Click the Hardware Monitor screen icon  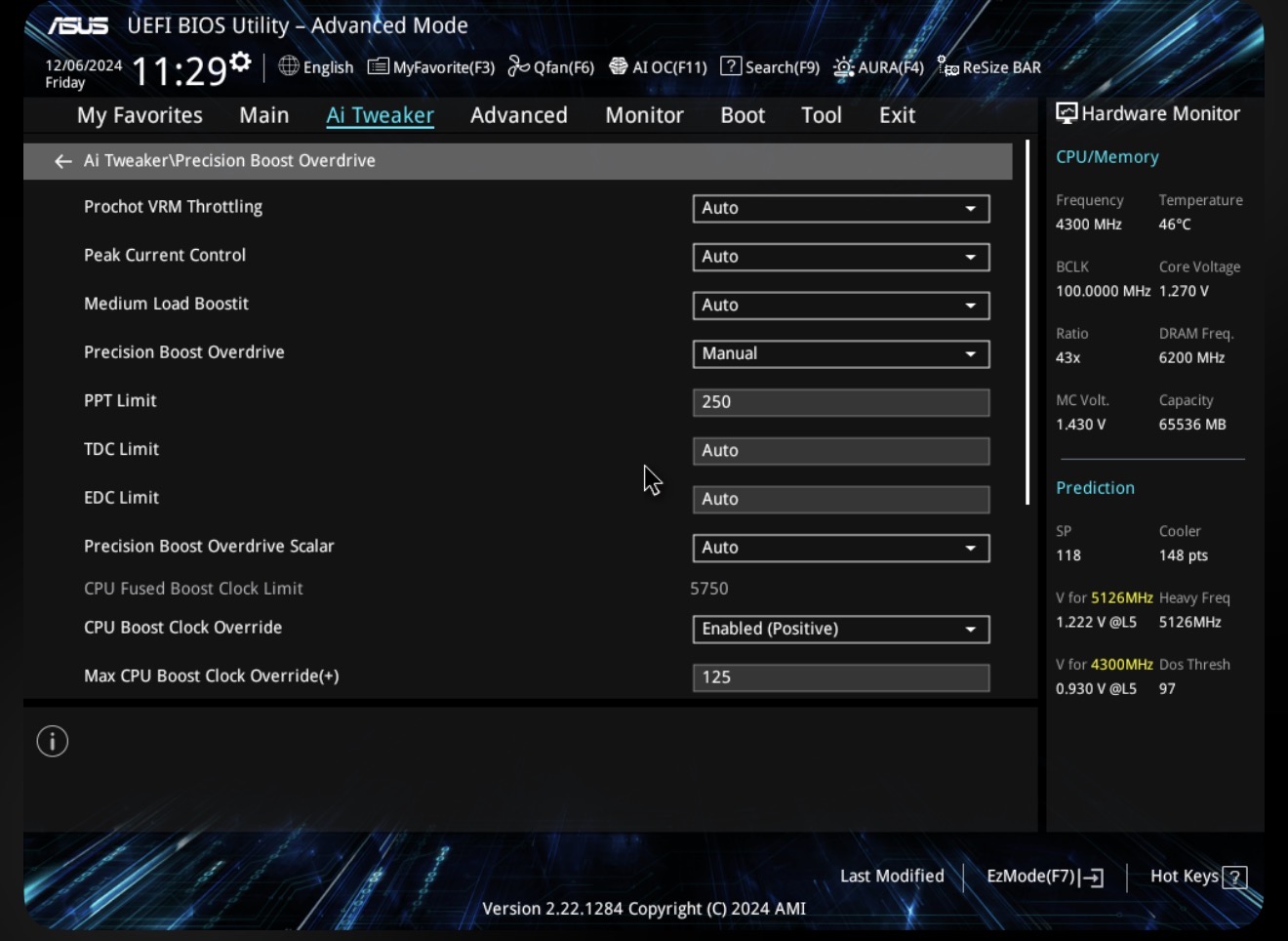[x=1067, y=113]
